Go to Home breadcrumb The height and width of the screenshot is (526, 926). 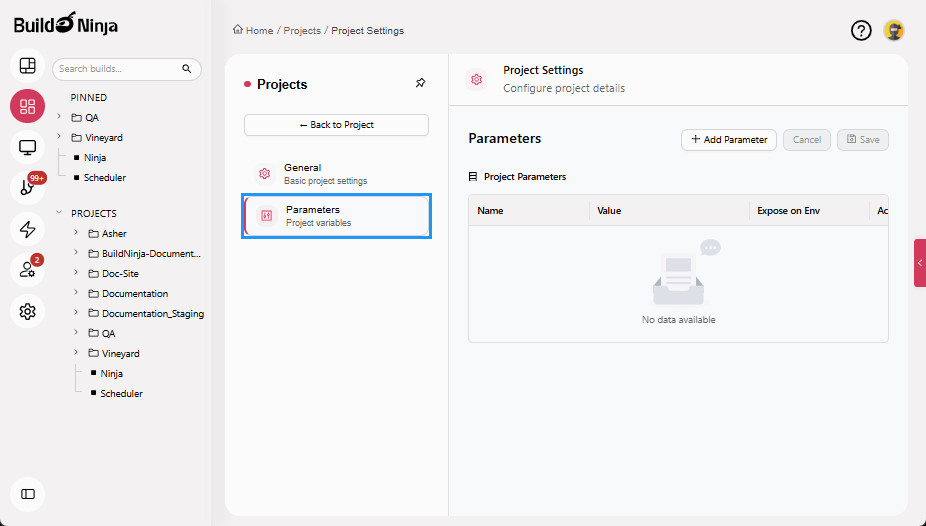[259, 31]
